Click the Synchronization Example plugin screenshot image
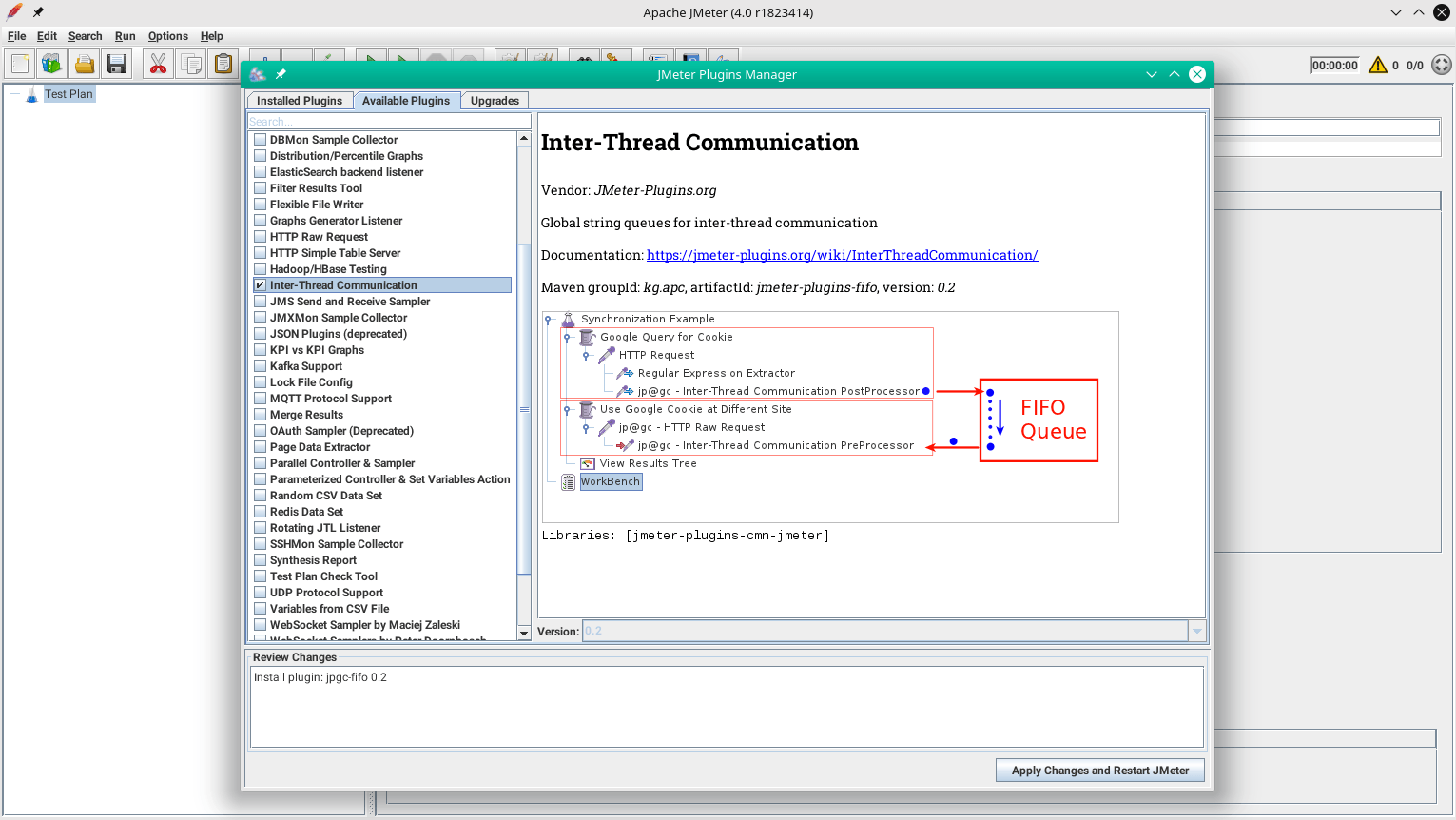The height and width of the screenshot is (820, 1456). tap(830, 417)
